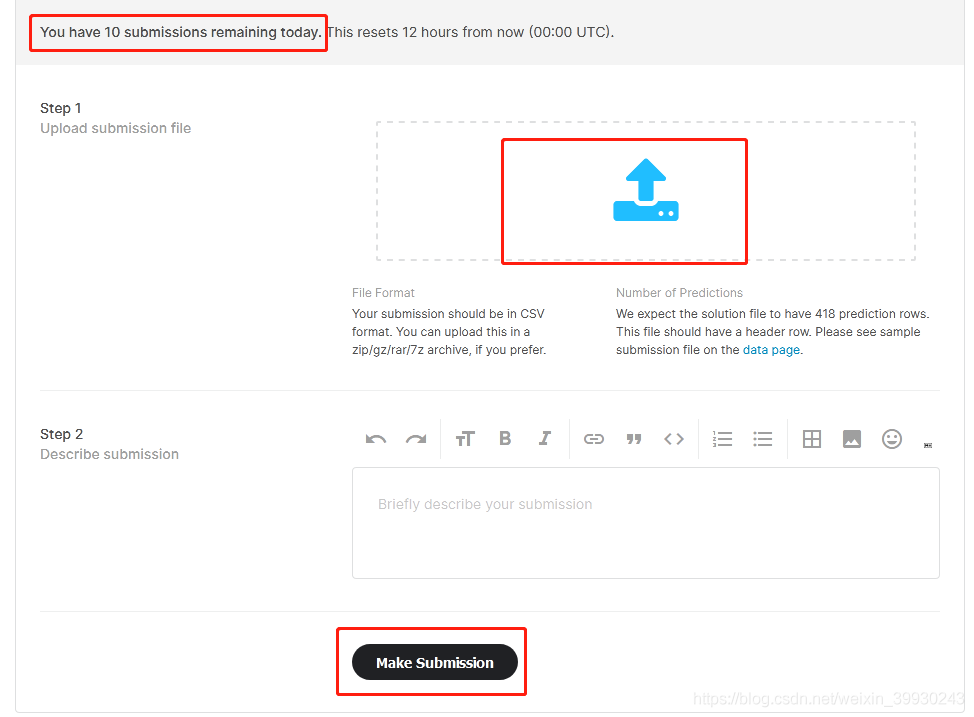The width and height of the screenshot is (974, 717).
Task: Click the Upload submission file label
Action: coord(116,128)
